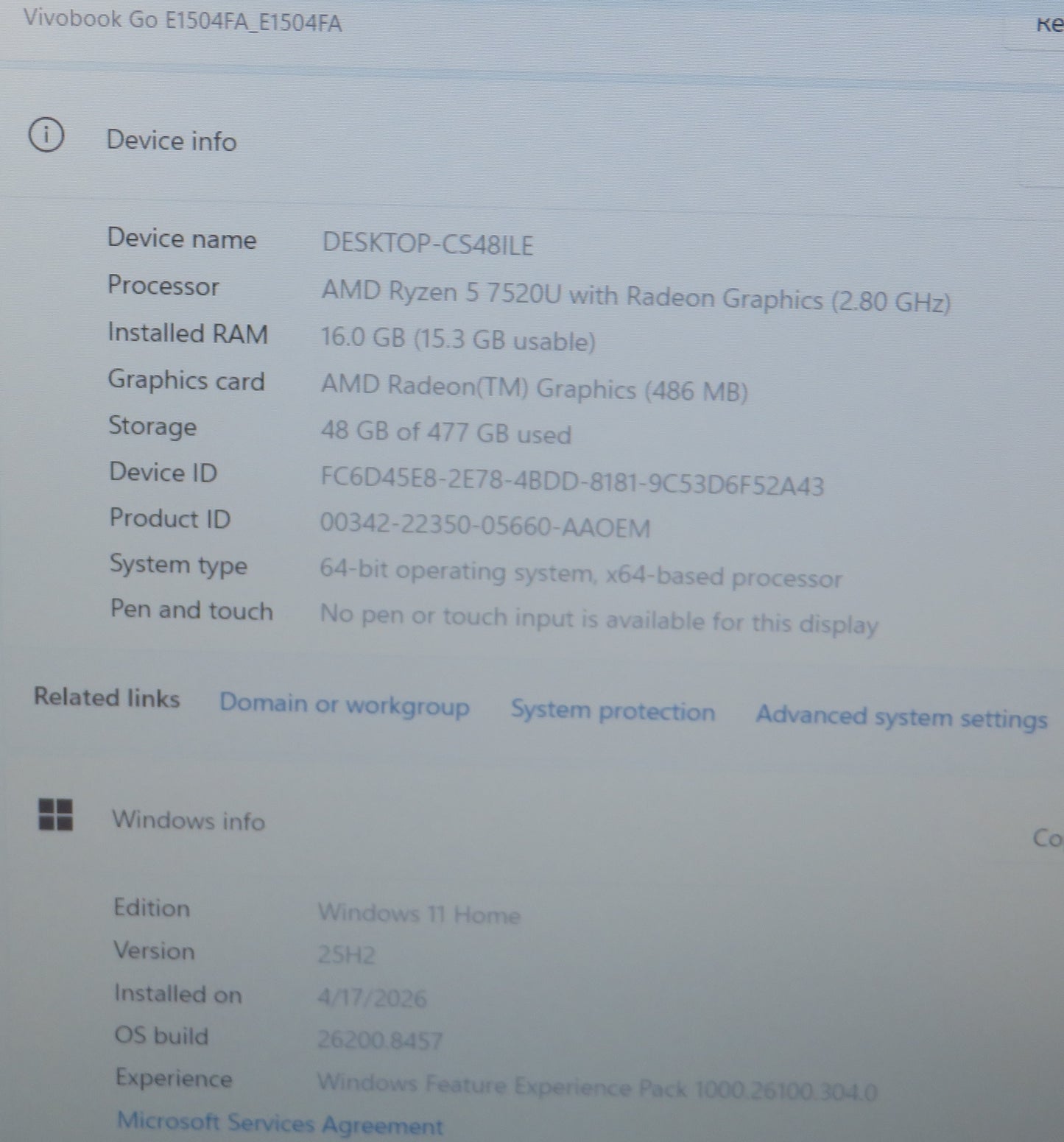The width and height of the screenshot is (1064, 1142).
Task: Click the Windows logo icon beside Windows info
Action: [56, 815]
